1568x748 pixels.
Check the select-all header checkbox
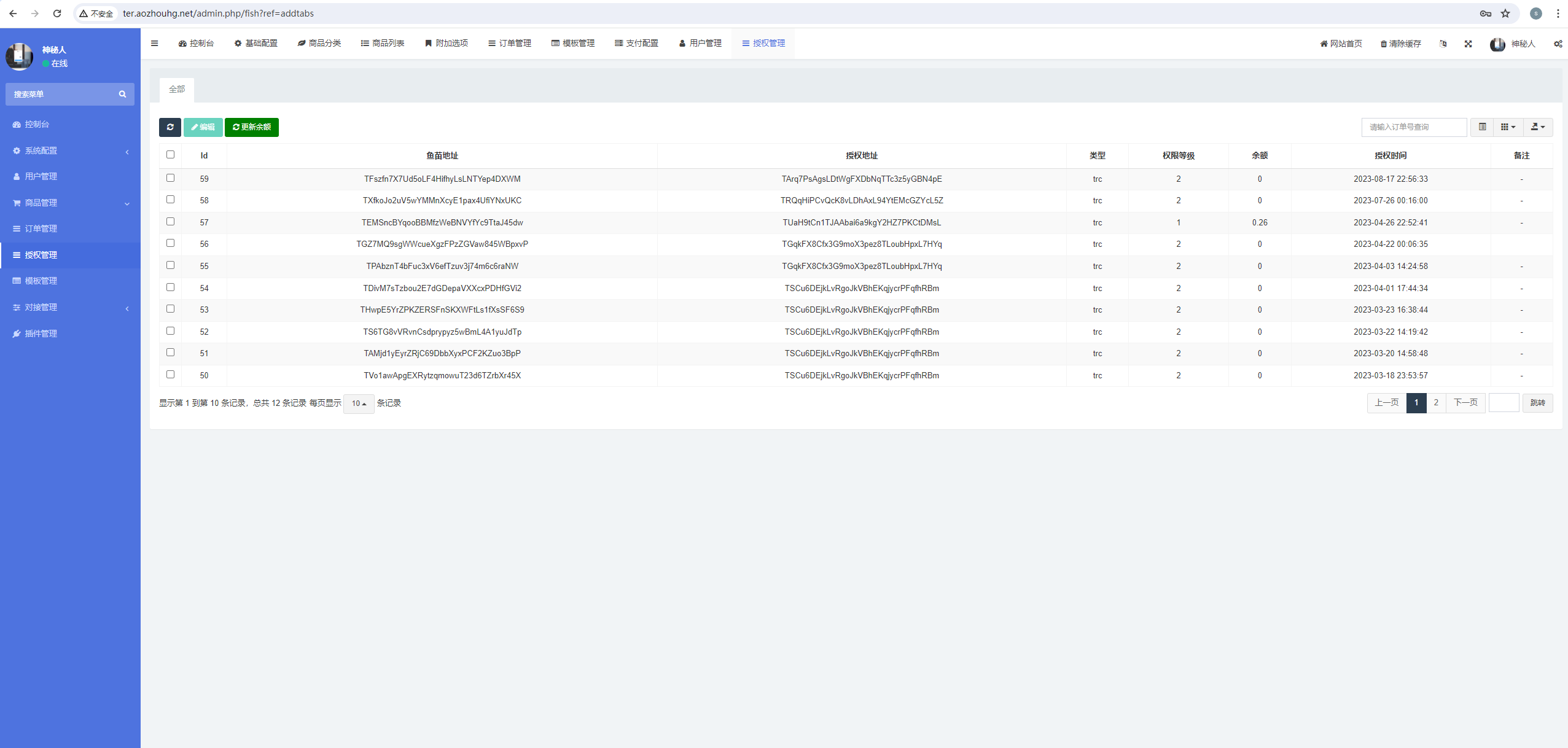tap(170, 155)
